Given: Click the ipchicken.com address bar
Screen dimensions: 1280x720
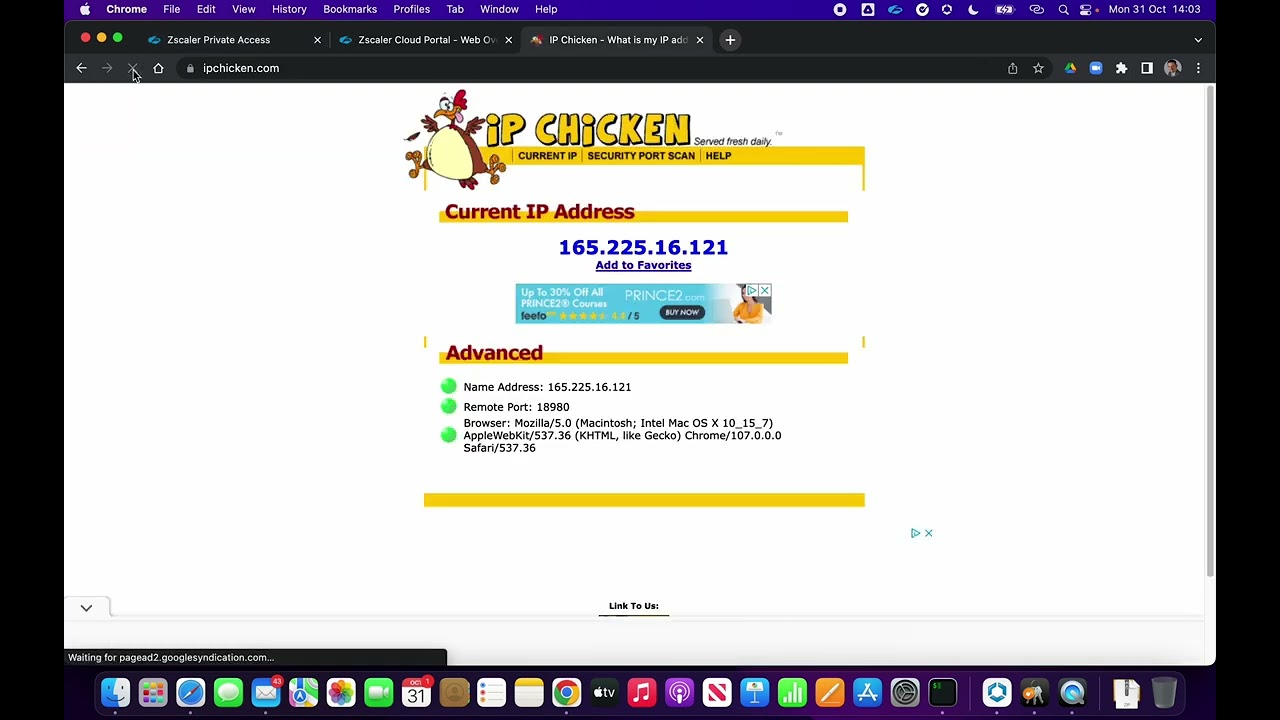Looking at the screenshot, I should click(x=590, y=68).
